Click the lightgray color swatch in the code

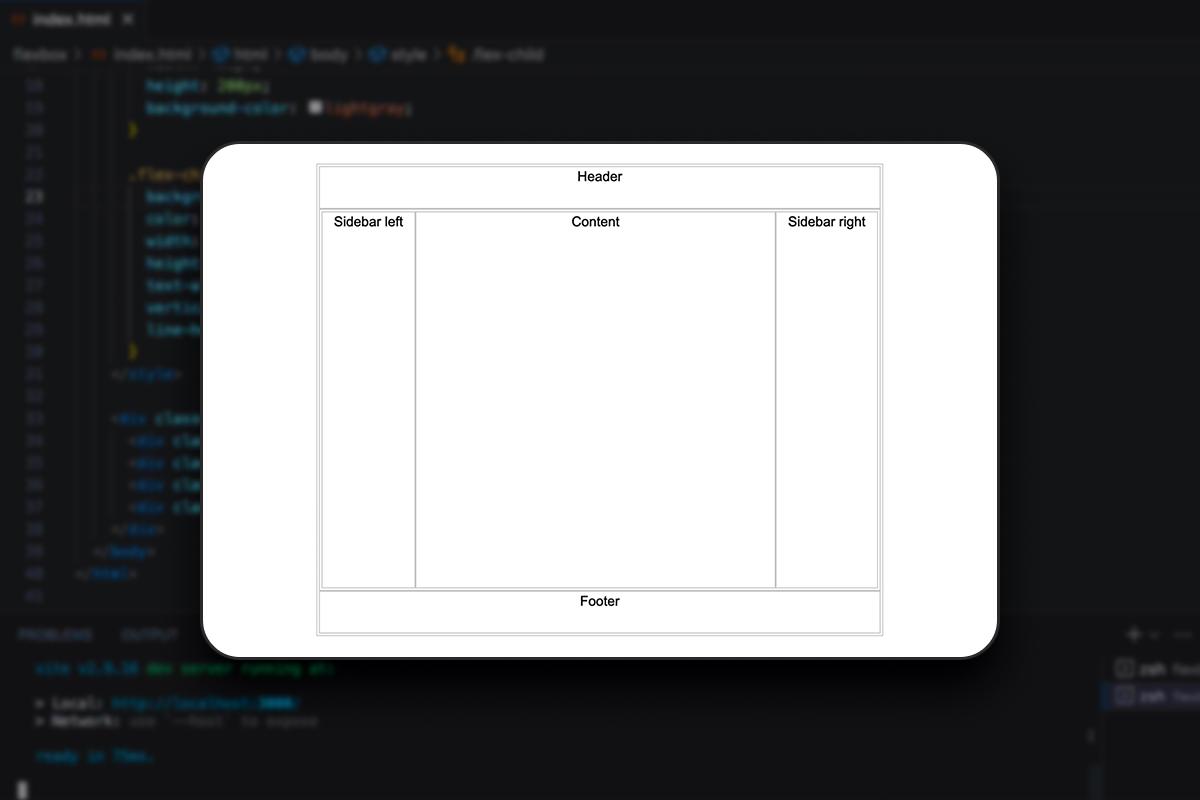point(315,107)
